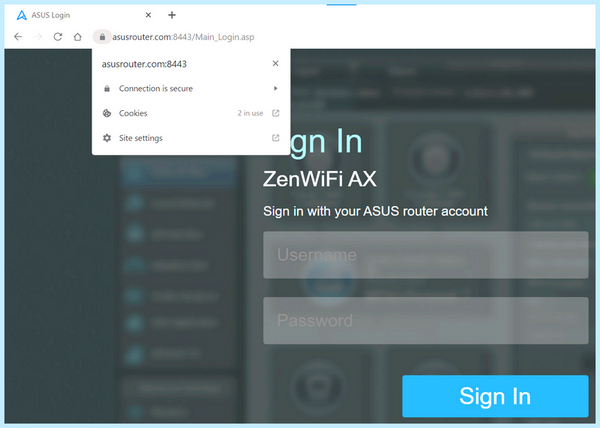
Task: Click the address bar URL text
Action: coord(183,37)
